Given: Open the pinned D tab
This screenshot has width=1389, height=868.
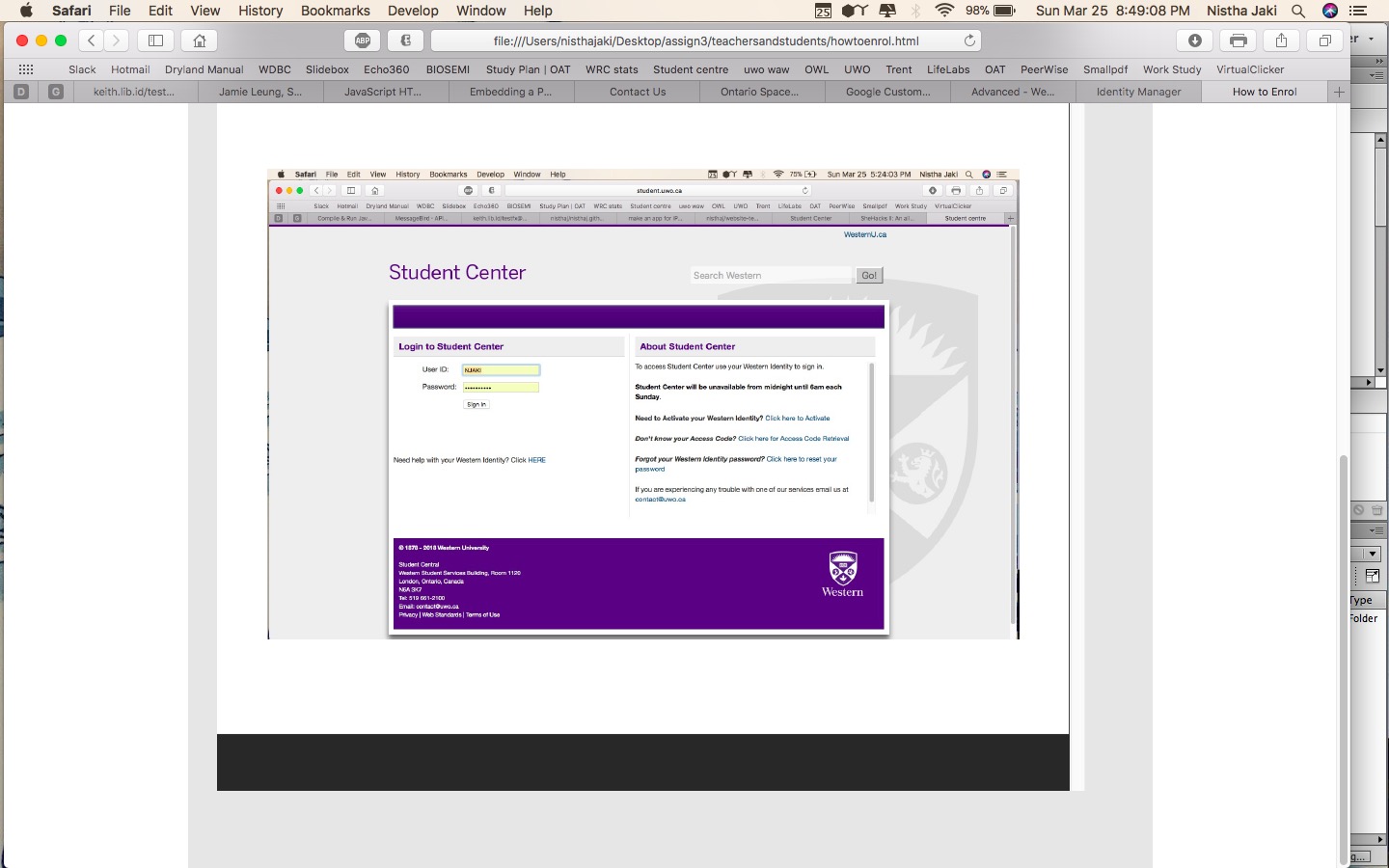Looking at the screenshot, I should [x=21, y=92].
